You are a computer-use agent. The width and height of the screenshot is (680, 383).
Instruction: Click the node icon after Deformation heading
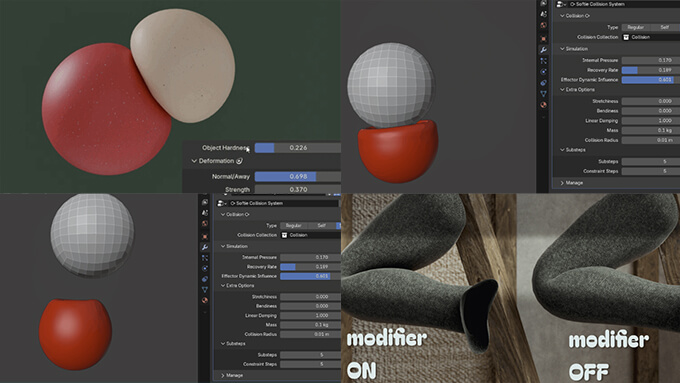click(x=239, y=161)
